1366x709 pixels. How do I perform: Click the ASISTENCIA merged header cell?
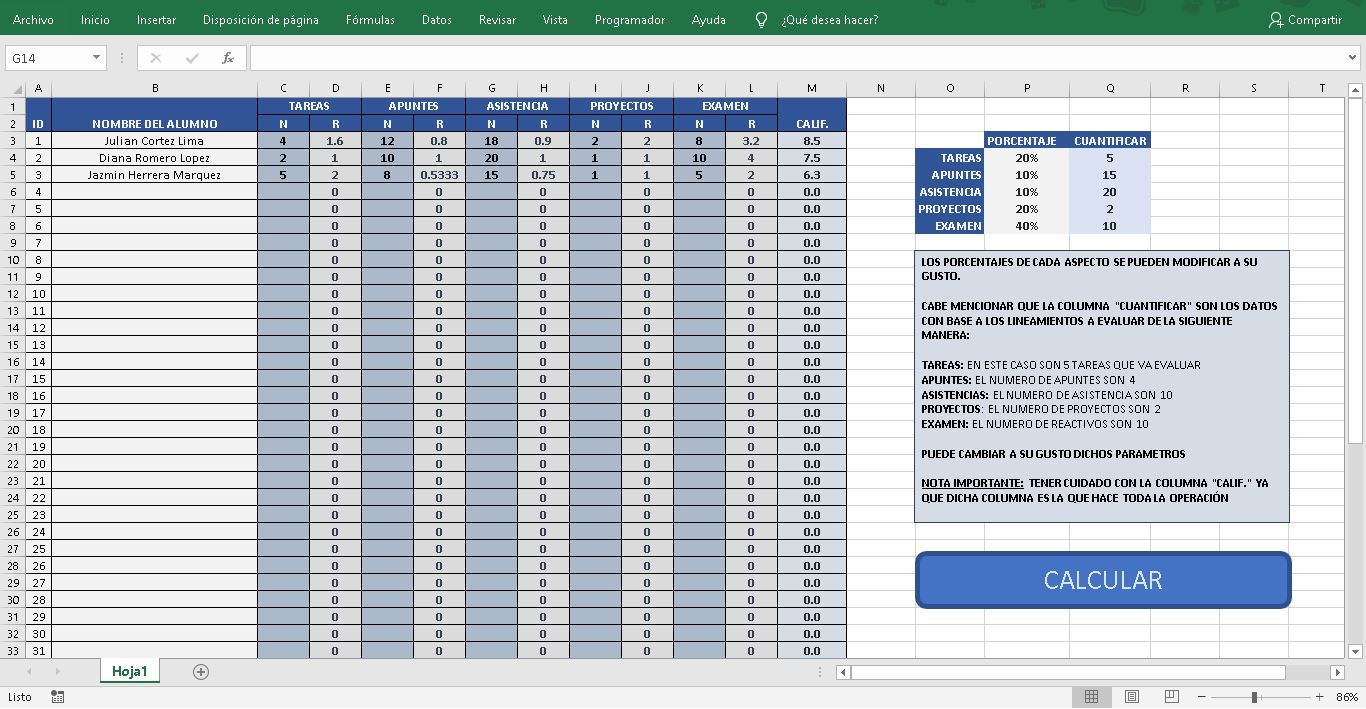(517, 106)
